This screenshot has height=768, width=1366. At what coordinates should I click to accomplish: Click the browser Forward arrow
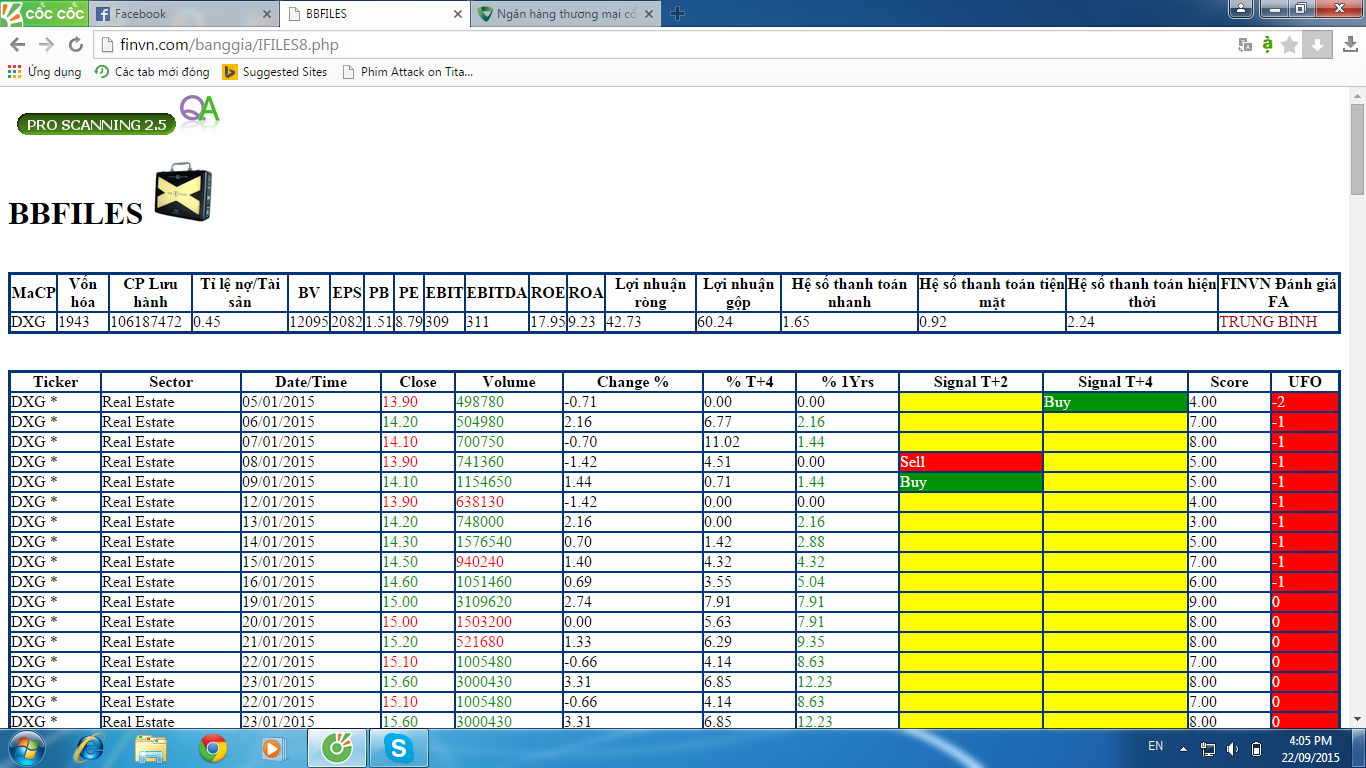pyautogui.click(x=46, y=45)
